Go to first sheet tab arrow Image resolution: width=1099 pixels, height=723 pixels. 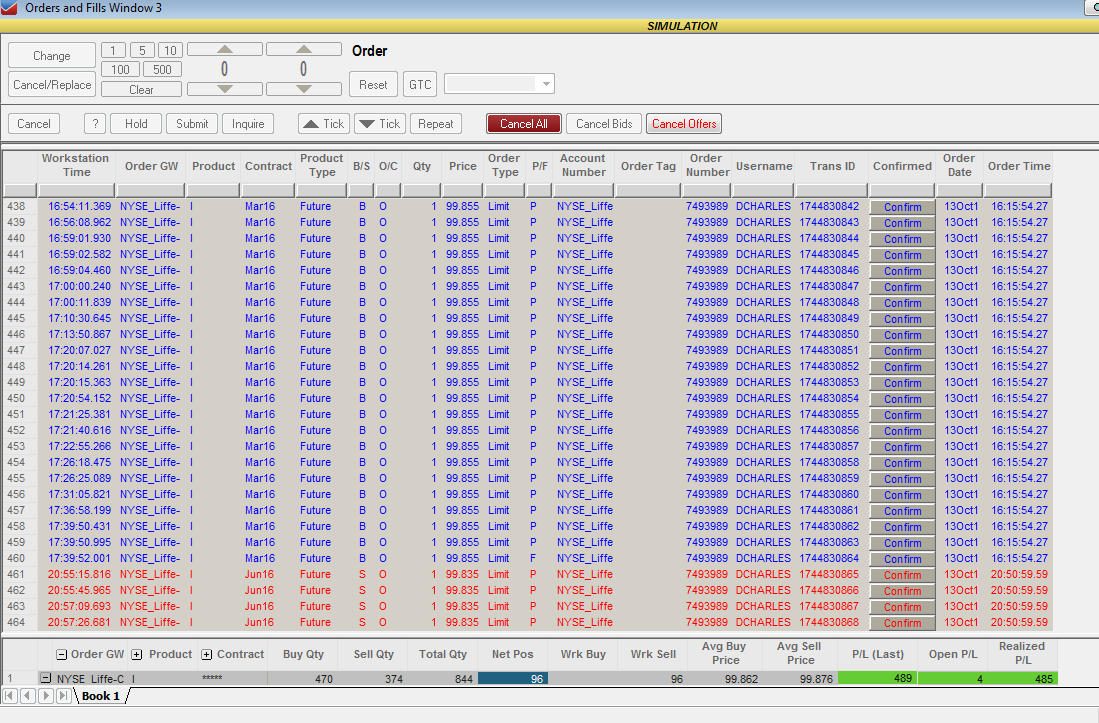click(x=10, y=696)
